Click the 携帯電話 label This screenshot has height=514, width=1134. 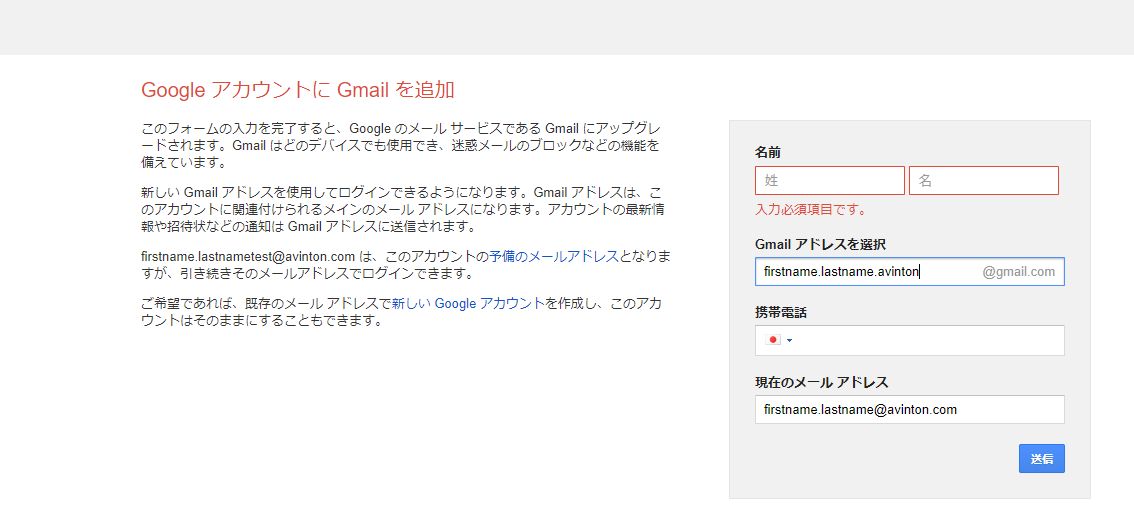tap(780, 313)
